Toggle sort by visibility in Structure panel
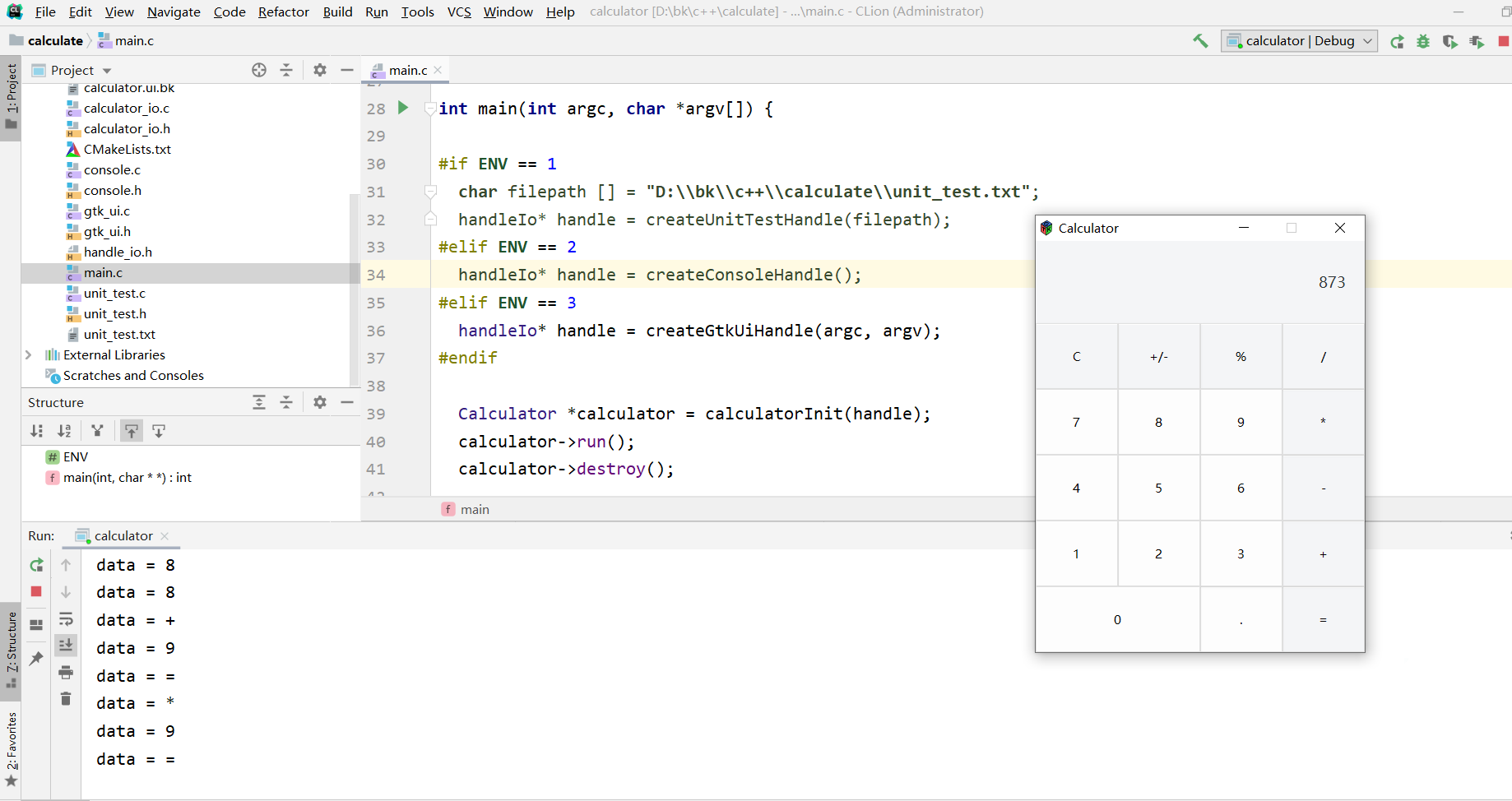Image resolution: width=1512 pixels, height=801 pixels. (x=37, y=431)
